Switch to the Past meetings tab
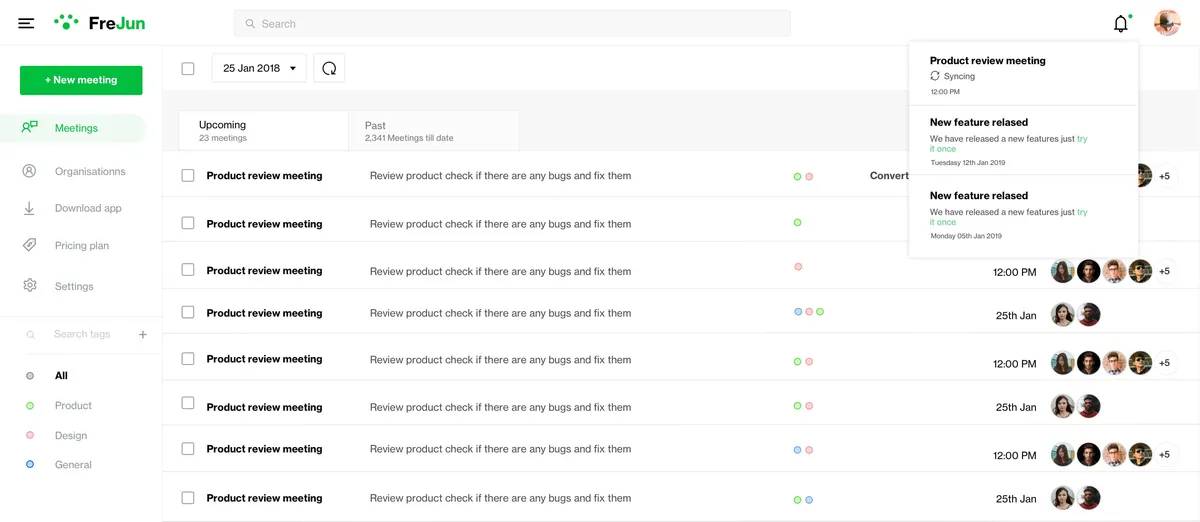The image size is (1200, 522). tap(432, 131)
